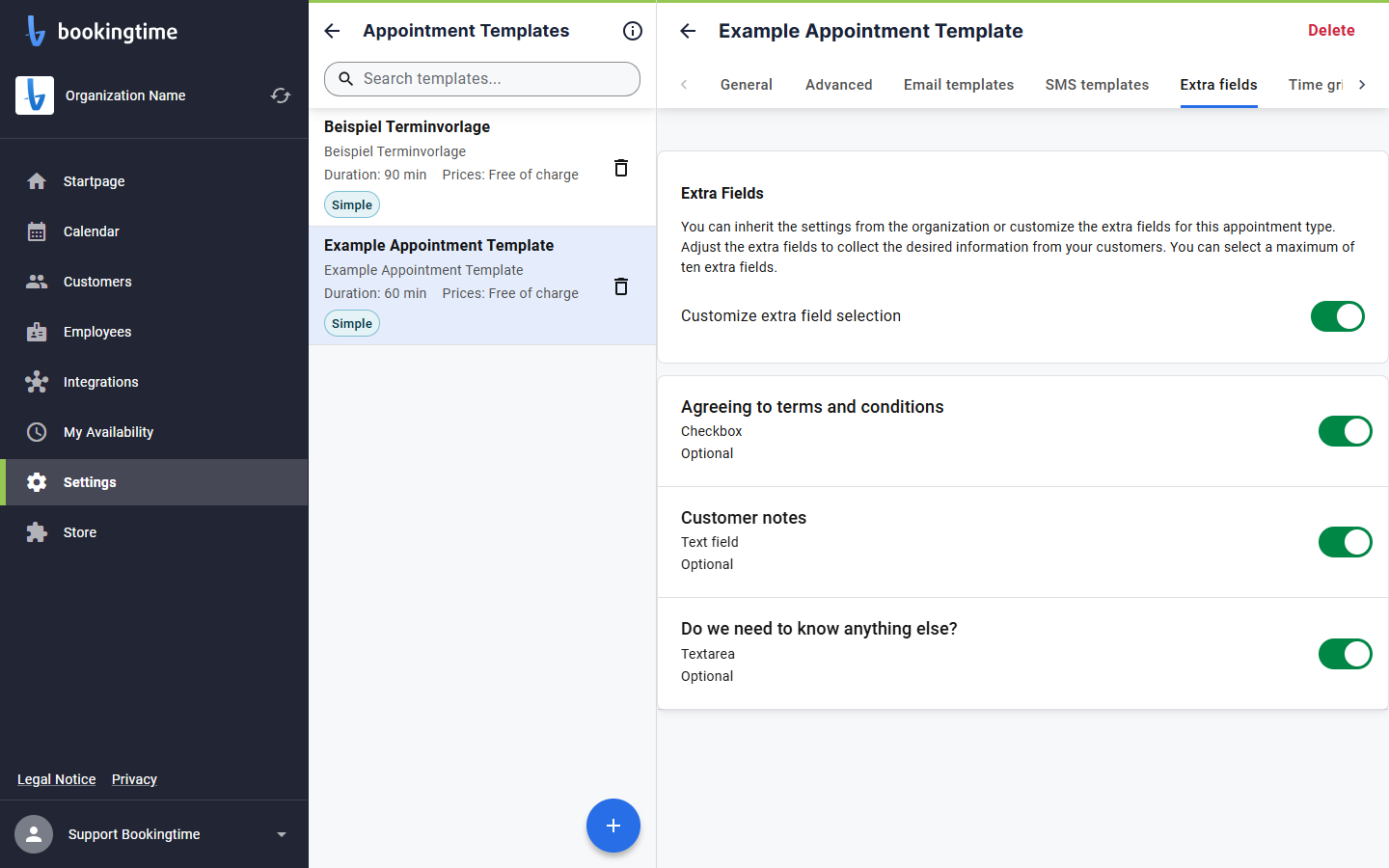
Task: Delete Example Appointment Template with trash icon
Action: pos(621,286)
